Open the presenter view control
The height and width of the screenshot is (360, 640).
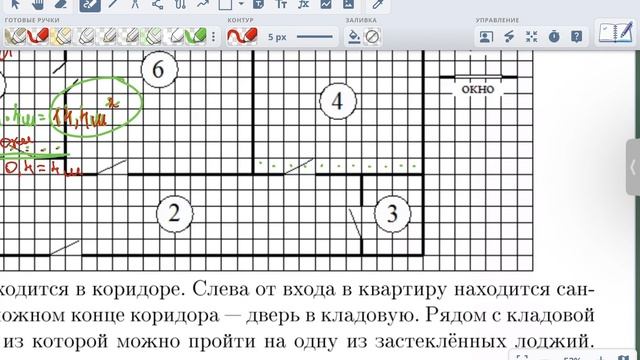(486, 37)
